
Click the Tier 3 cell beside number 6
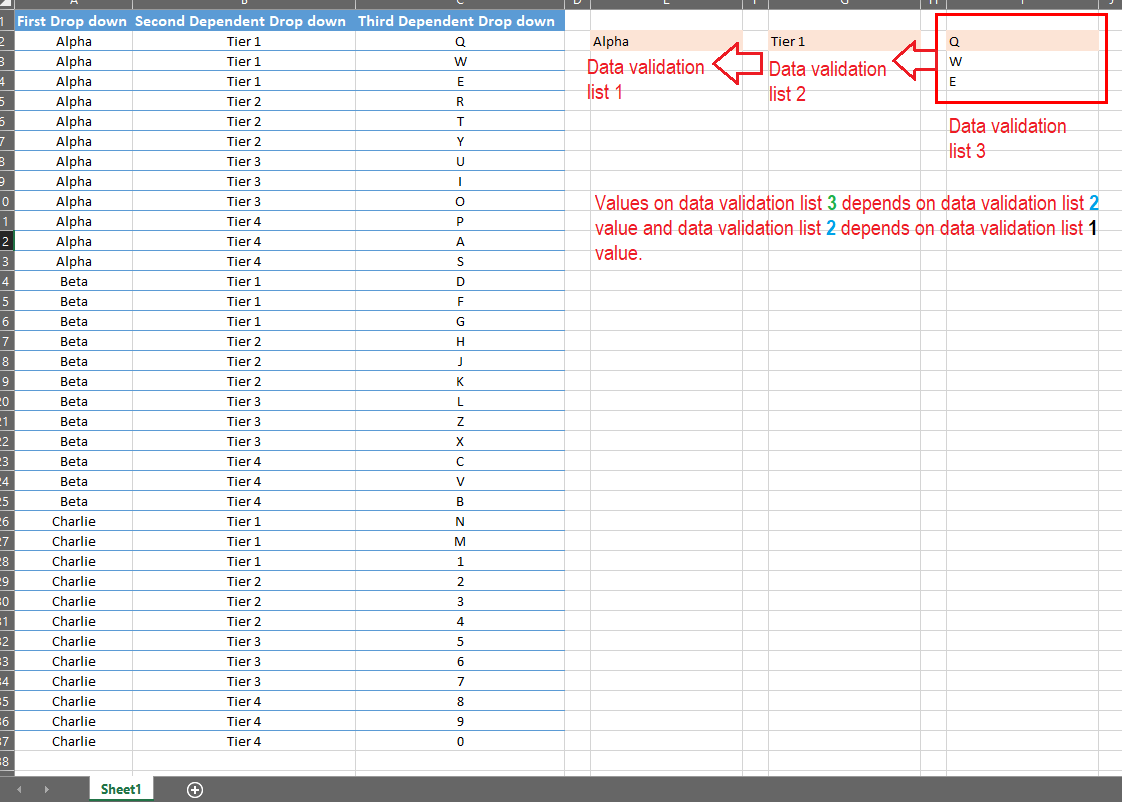pyautogui.click(x=244, y=662)
